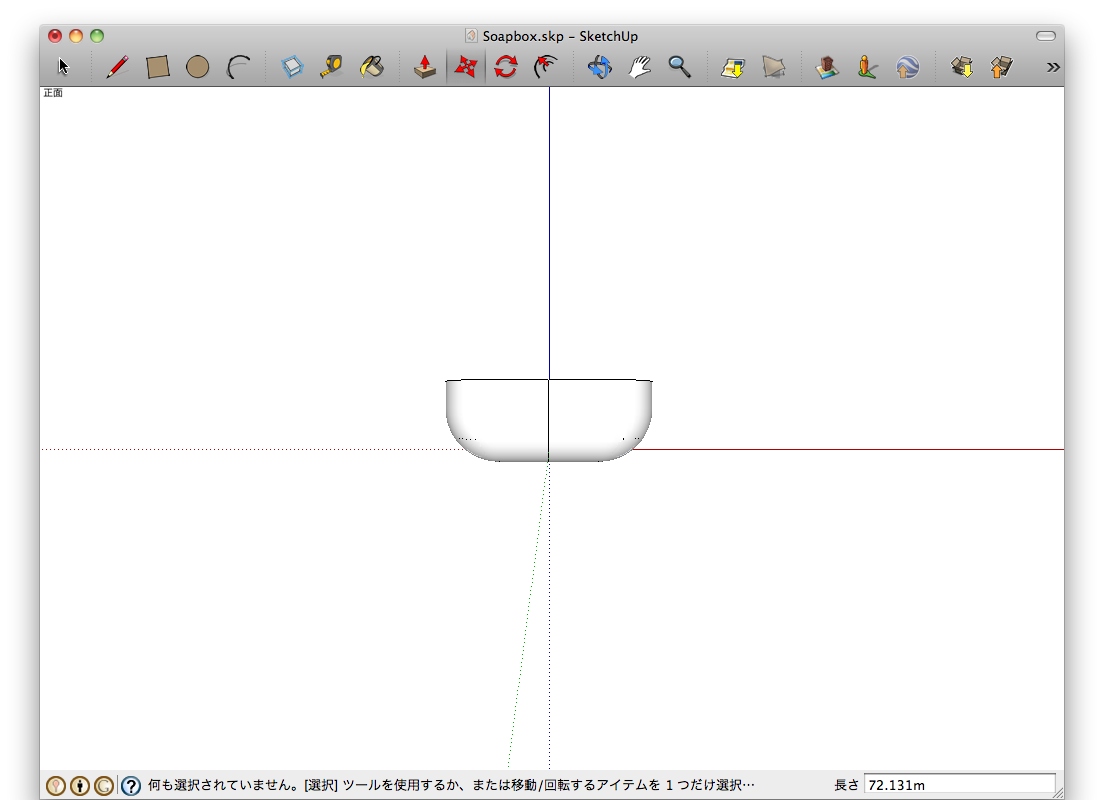Select the Arc tool
This screenshot has width=1104, height=800.
click(239, 67)
